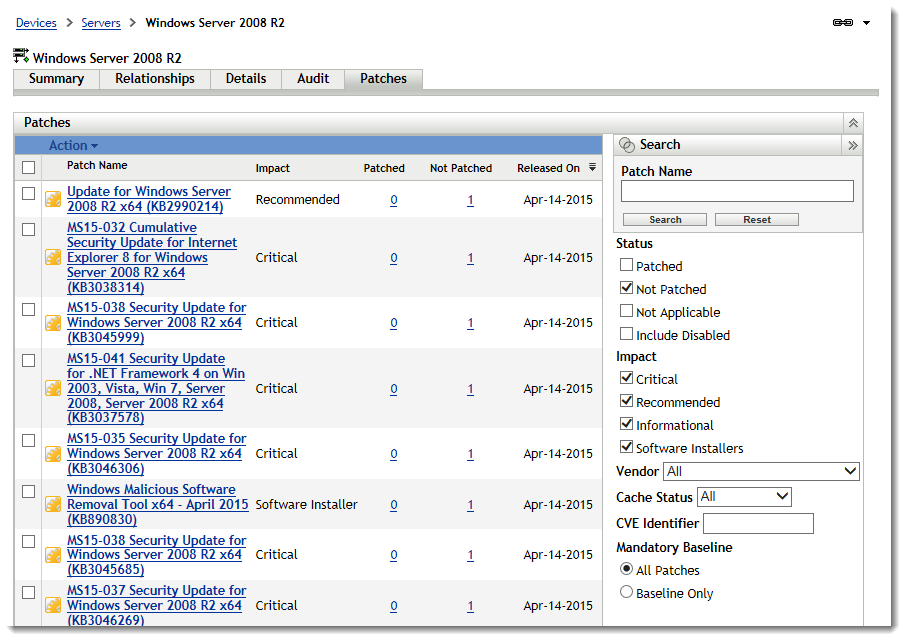Type in the CVE Identifier field
This screenshot has width=906, height=641.
[x=757, y=523]
